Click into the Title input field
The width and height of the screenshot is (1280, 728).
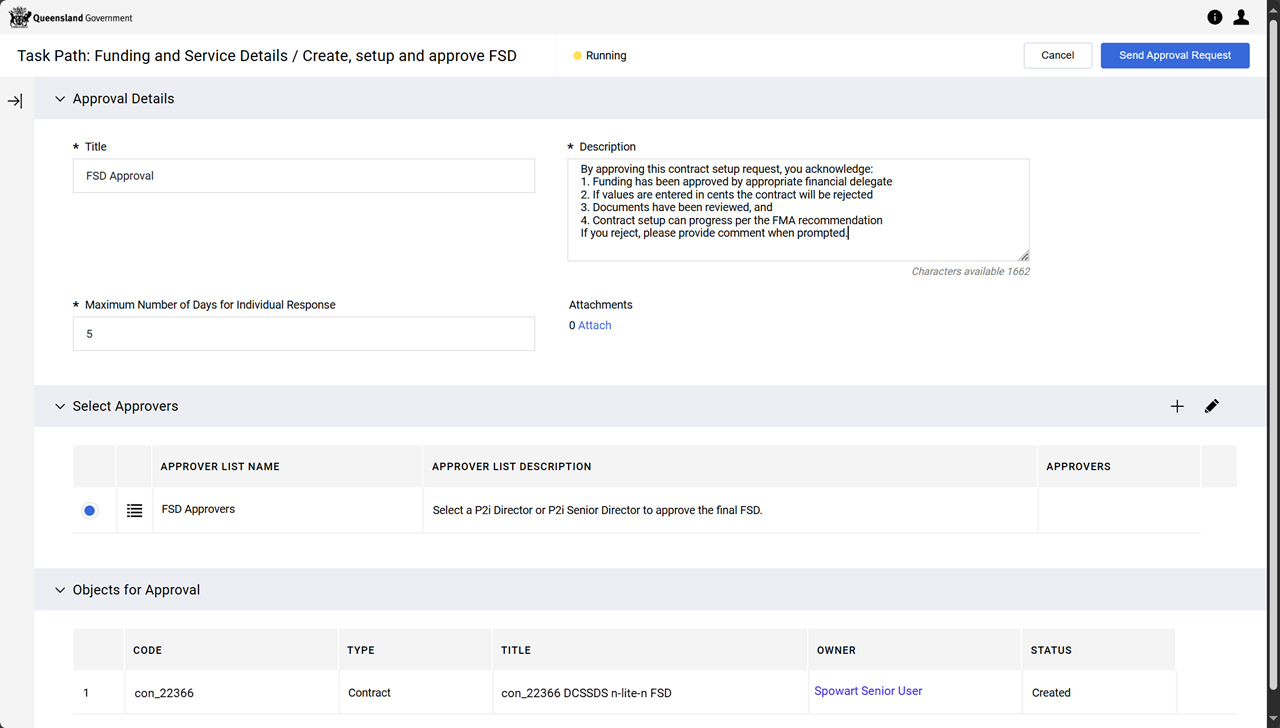tap(303, 176)
